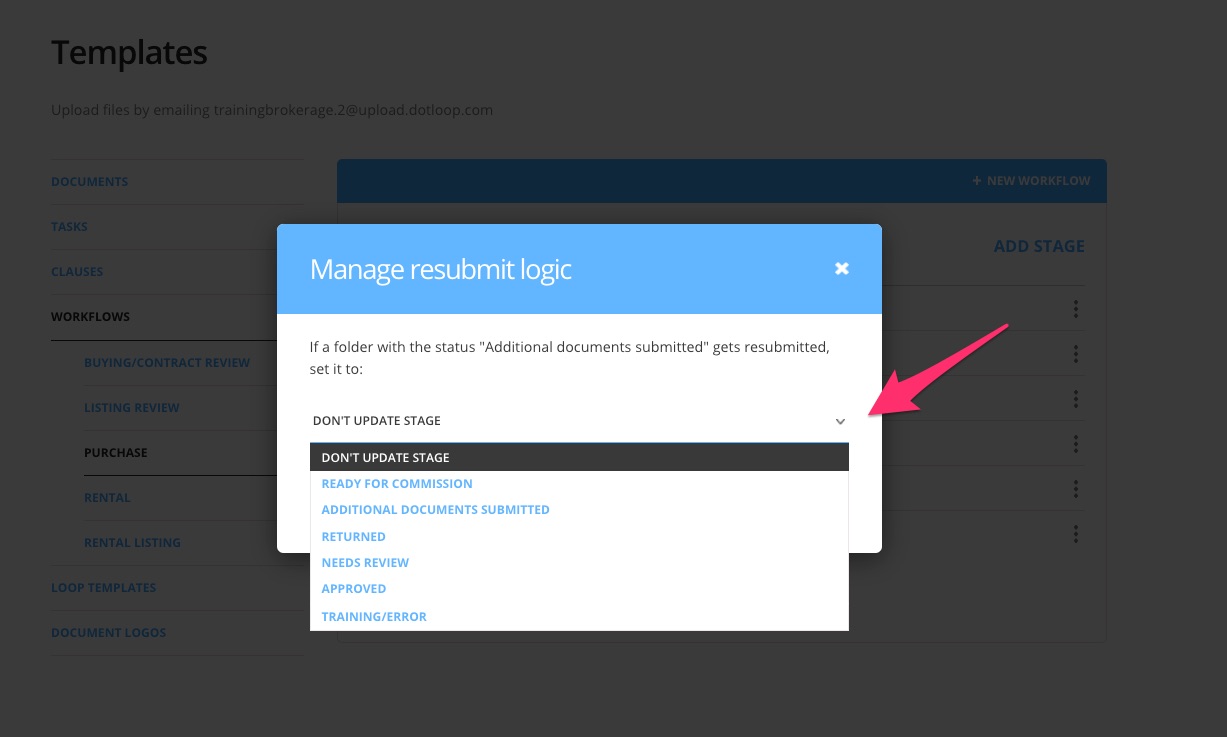1227x737 pixels.
Task: Open the kebab menu beside the first stage
Action: click(x=1075, y=308)
